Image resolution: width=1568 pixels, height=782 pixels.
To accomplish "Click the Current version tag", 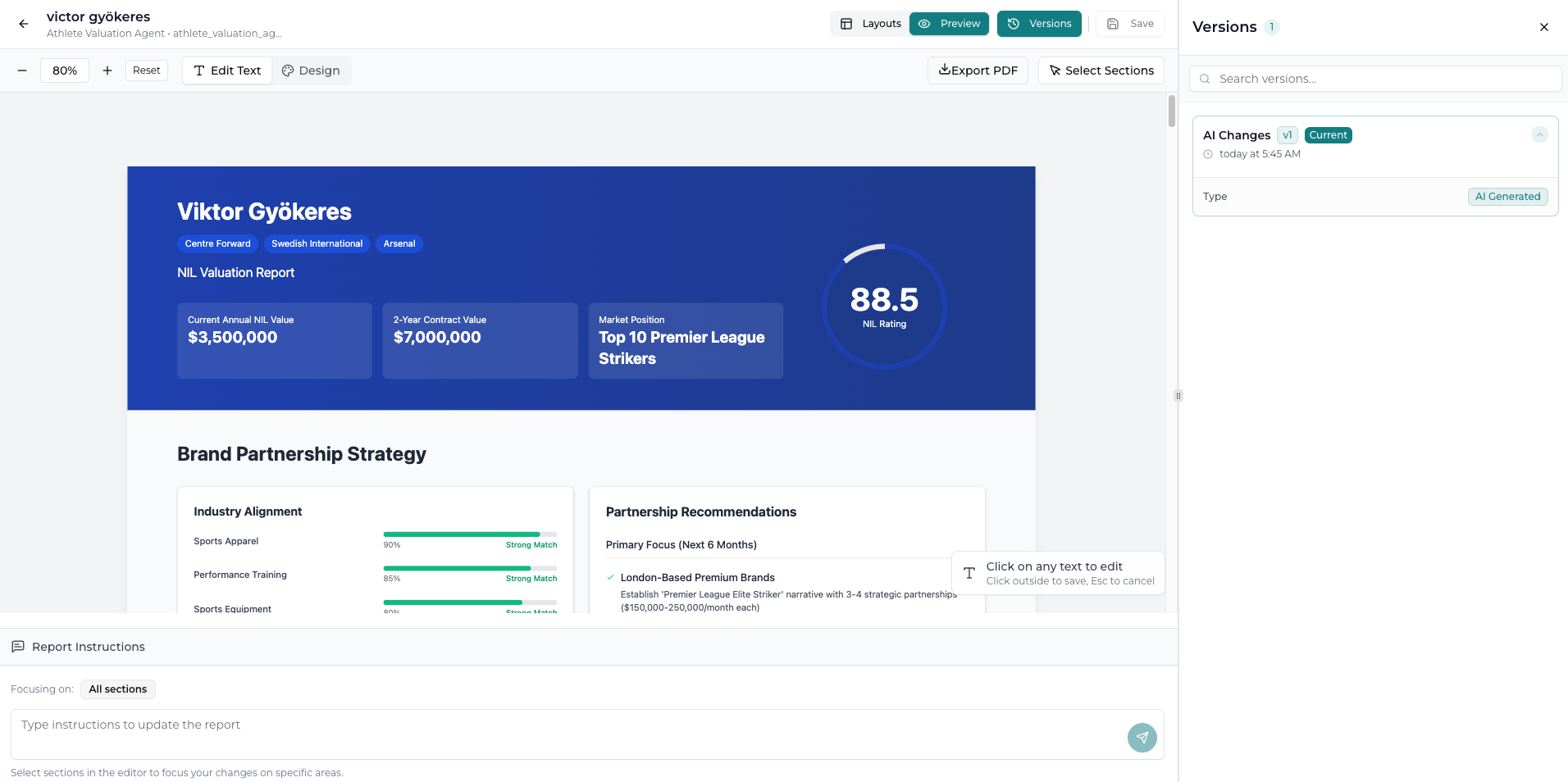I will coord(1328,135).
